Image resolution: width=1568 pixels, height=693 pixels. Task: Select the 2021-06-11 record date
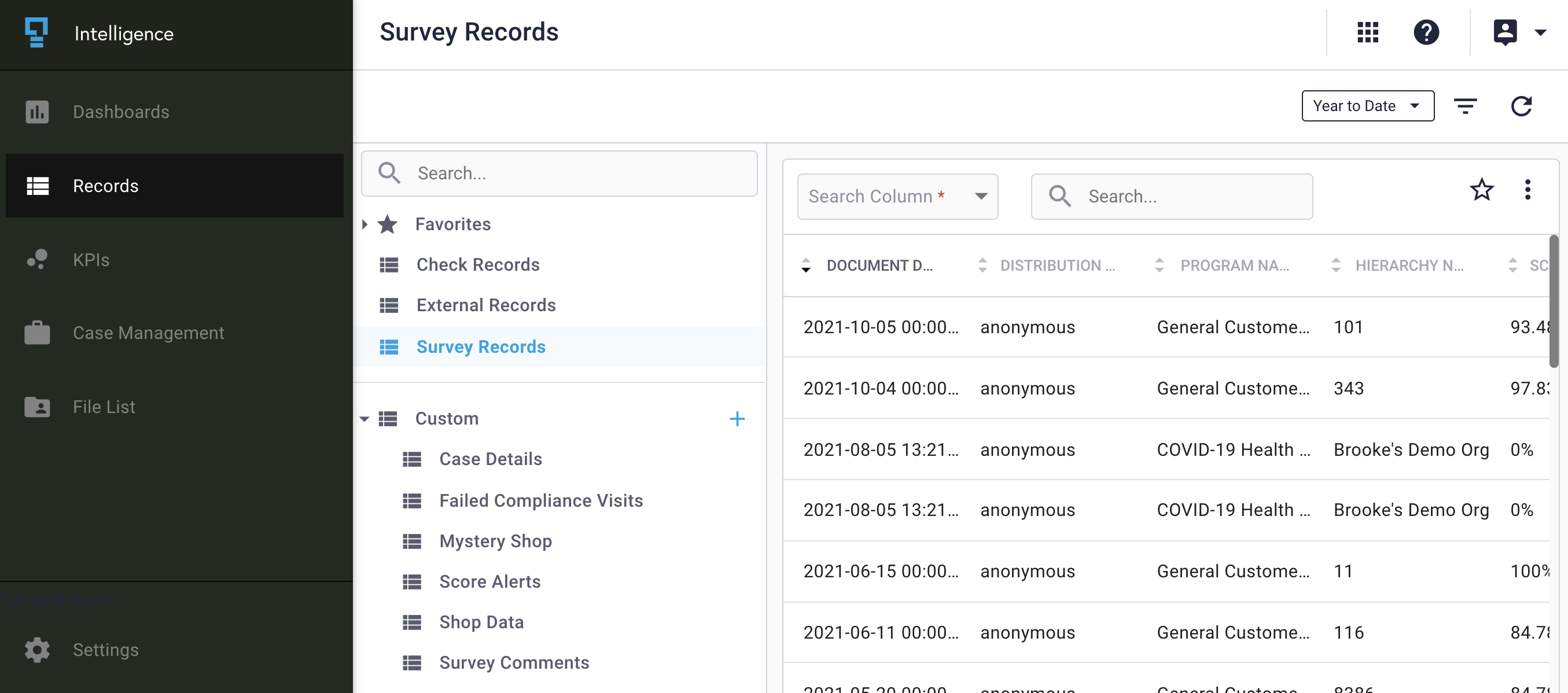pyautogui.click(x=881, y=633)
